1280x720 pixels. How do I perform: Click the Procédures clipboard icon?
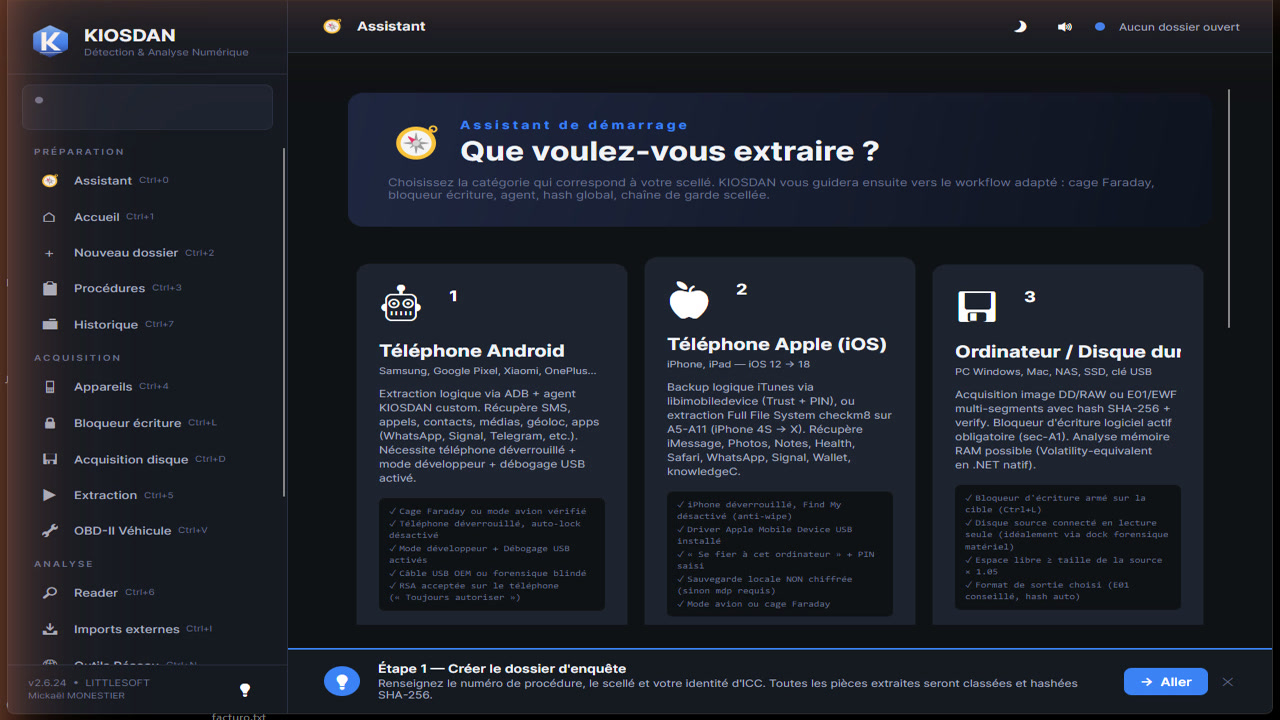pos(50,288)
